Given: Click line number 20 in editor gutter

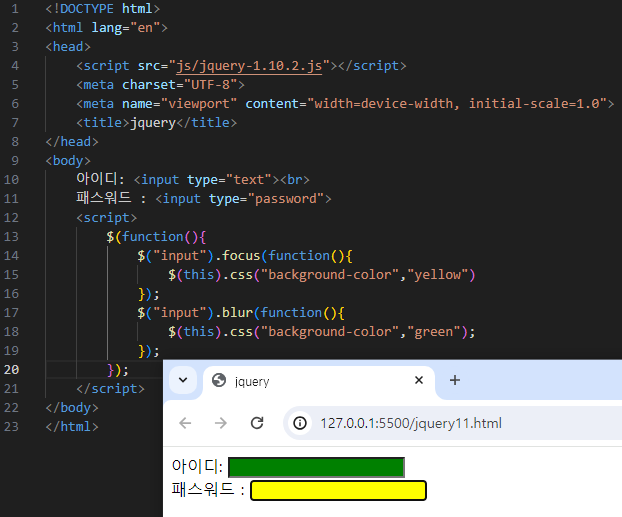Looking at the screenshot, I should pyautogui.click(x=11, y=369).
